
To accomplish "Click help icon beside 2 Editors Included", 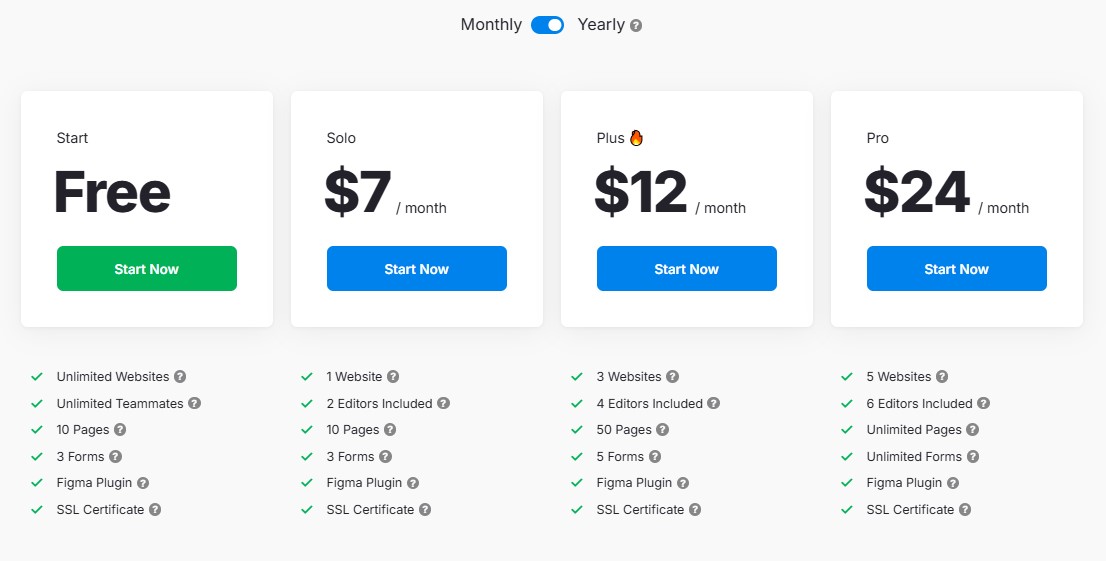I will (444, 404).
